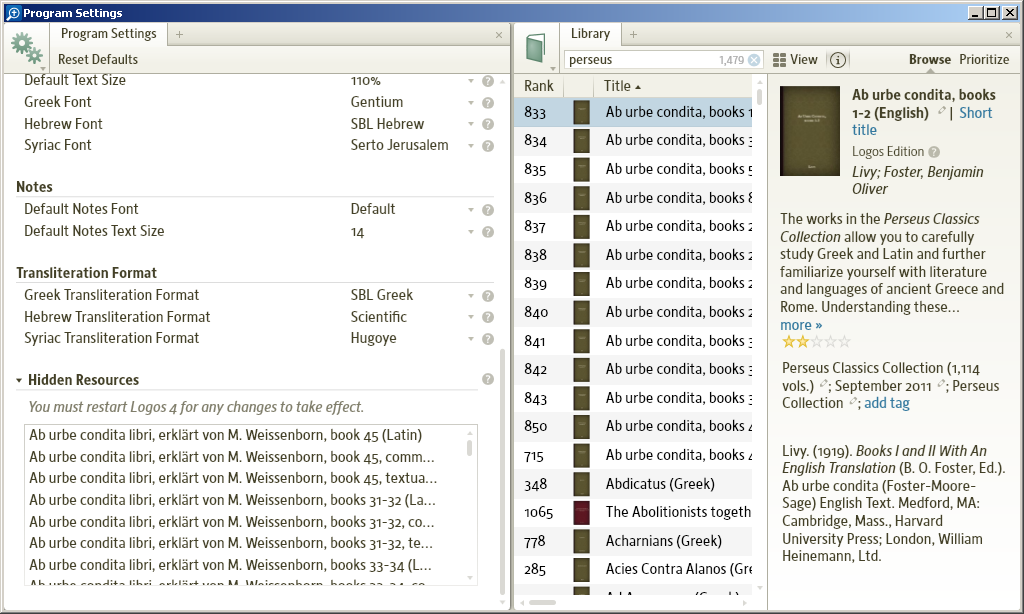
Task: Select Weissenborn books 33-34 (L... hidden resource
Action: point(230,565)
